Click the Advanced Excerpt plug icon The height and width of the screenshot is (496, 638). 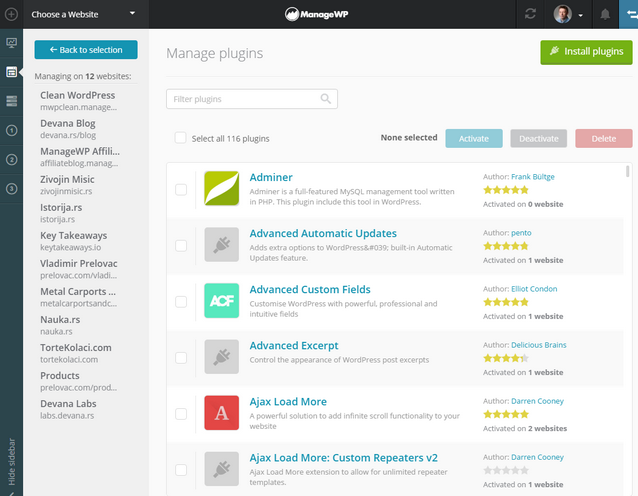tap(222, 357)
